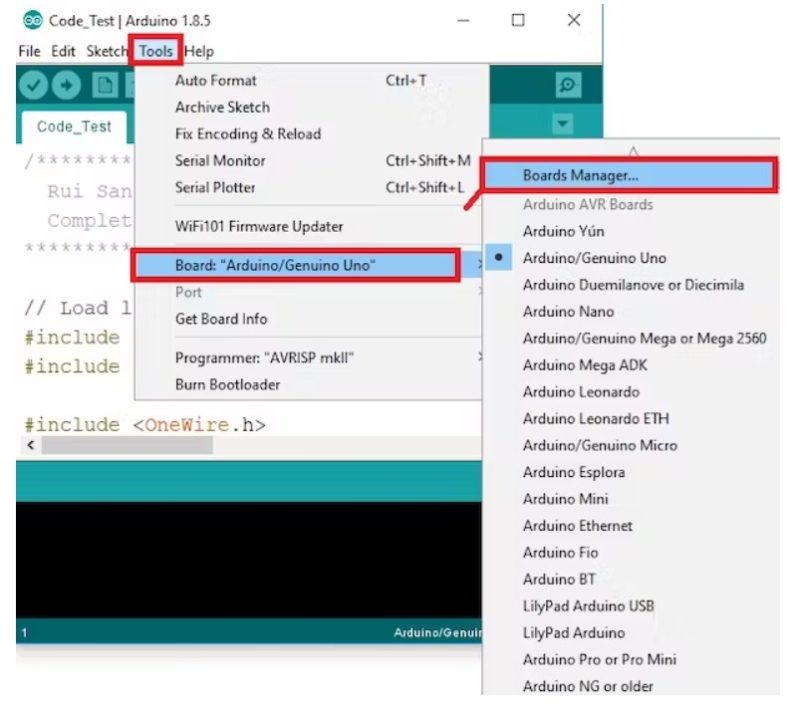Select Arduino BT board
Image resolution: width=800 pixels, height=715 pixels.
[631, 579]
